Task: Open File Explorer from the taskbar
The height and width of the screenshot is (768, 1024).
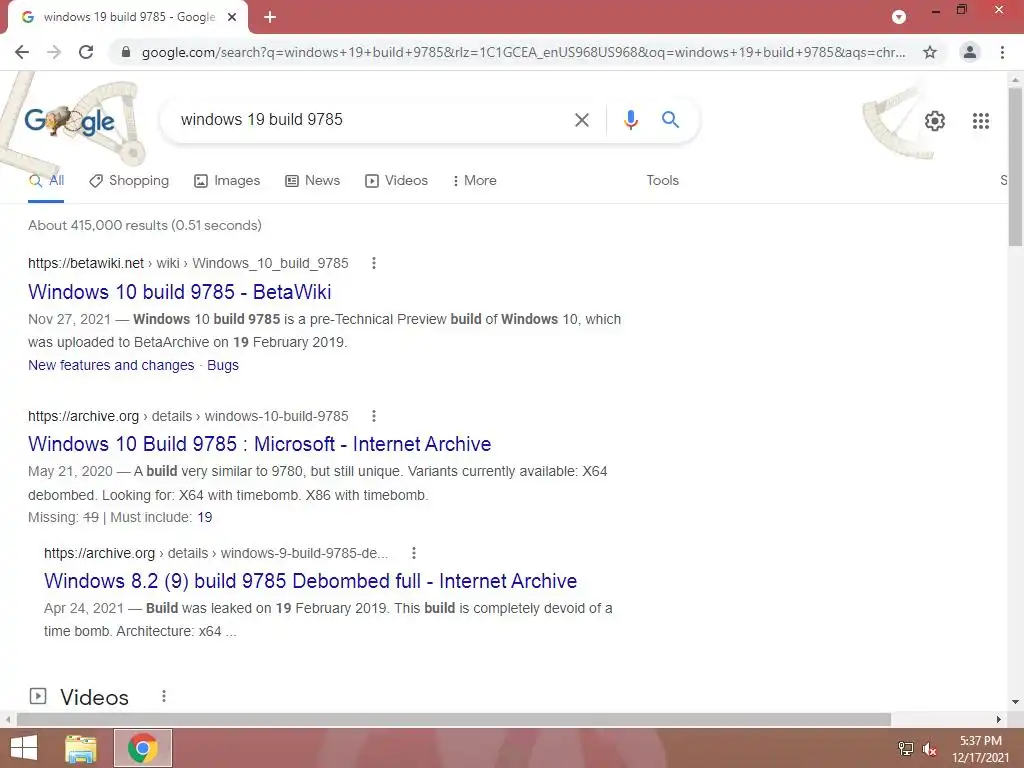Action: pos(80,748)
